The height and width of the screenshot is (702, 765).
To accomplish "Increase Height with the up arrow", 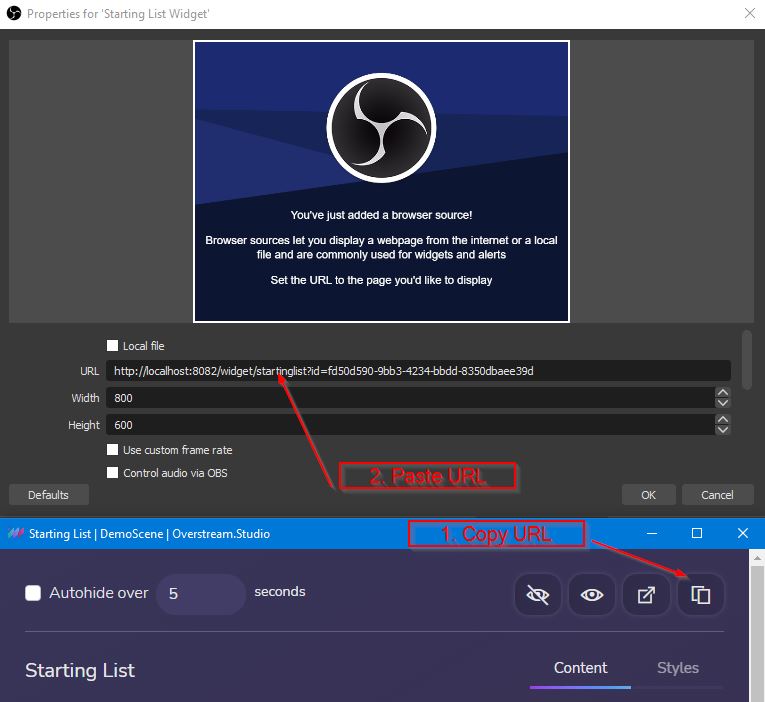I will click(x=723, y=420).
